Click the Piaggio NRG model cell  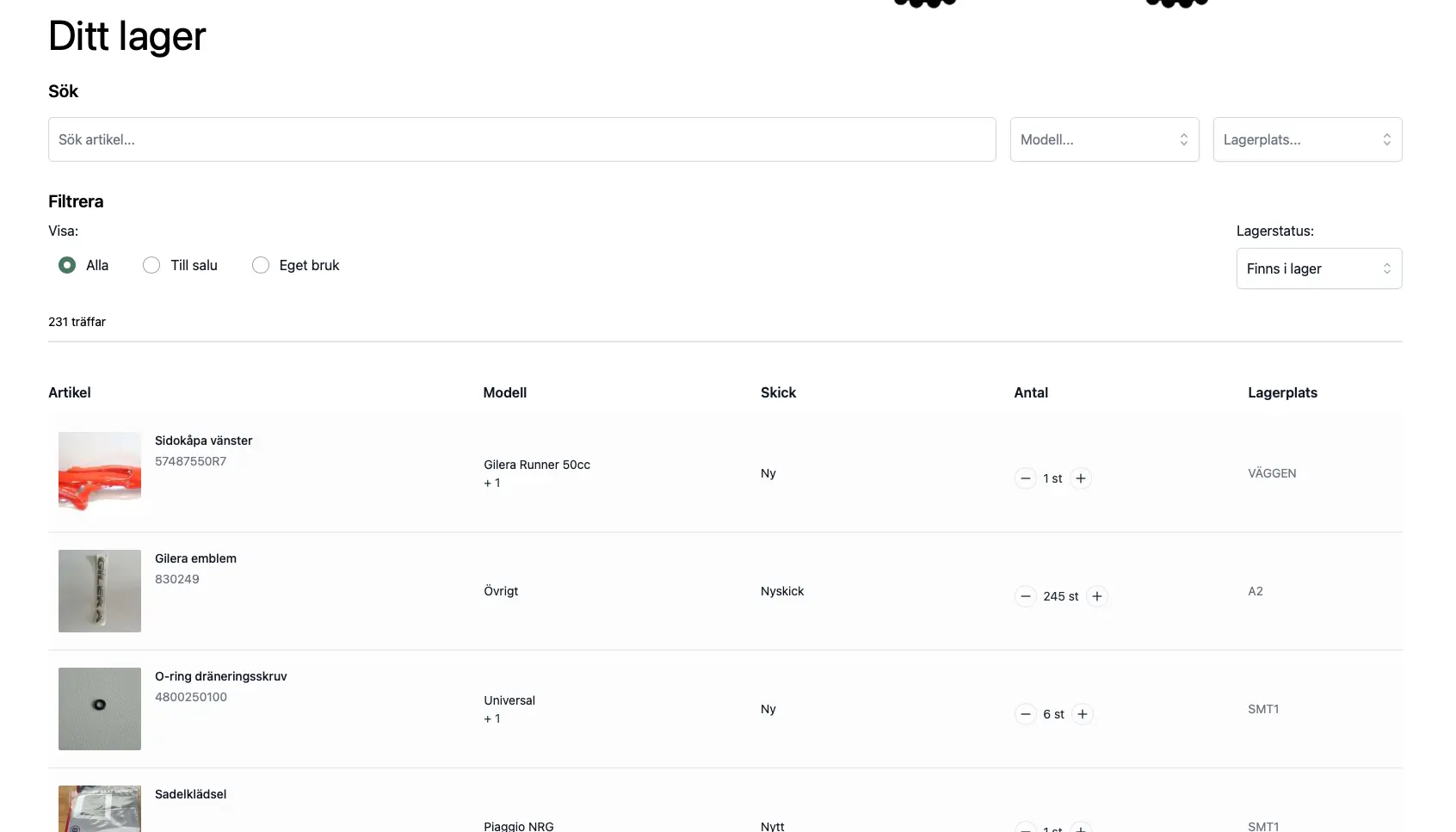click(519, 826)
